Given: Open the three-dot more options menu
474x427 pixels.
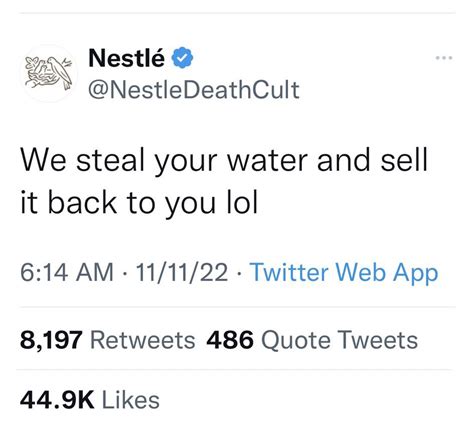Looking at the screenshot, I should [444, 58].
